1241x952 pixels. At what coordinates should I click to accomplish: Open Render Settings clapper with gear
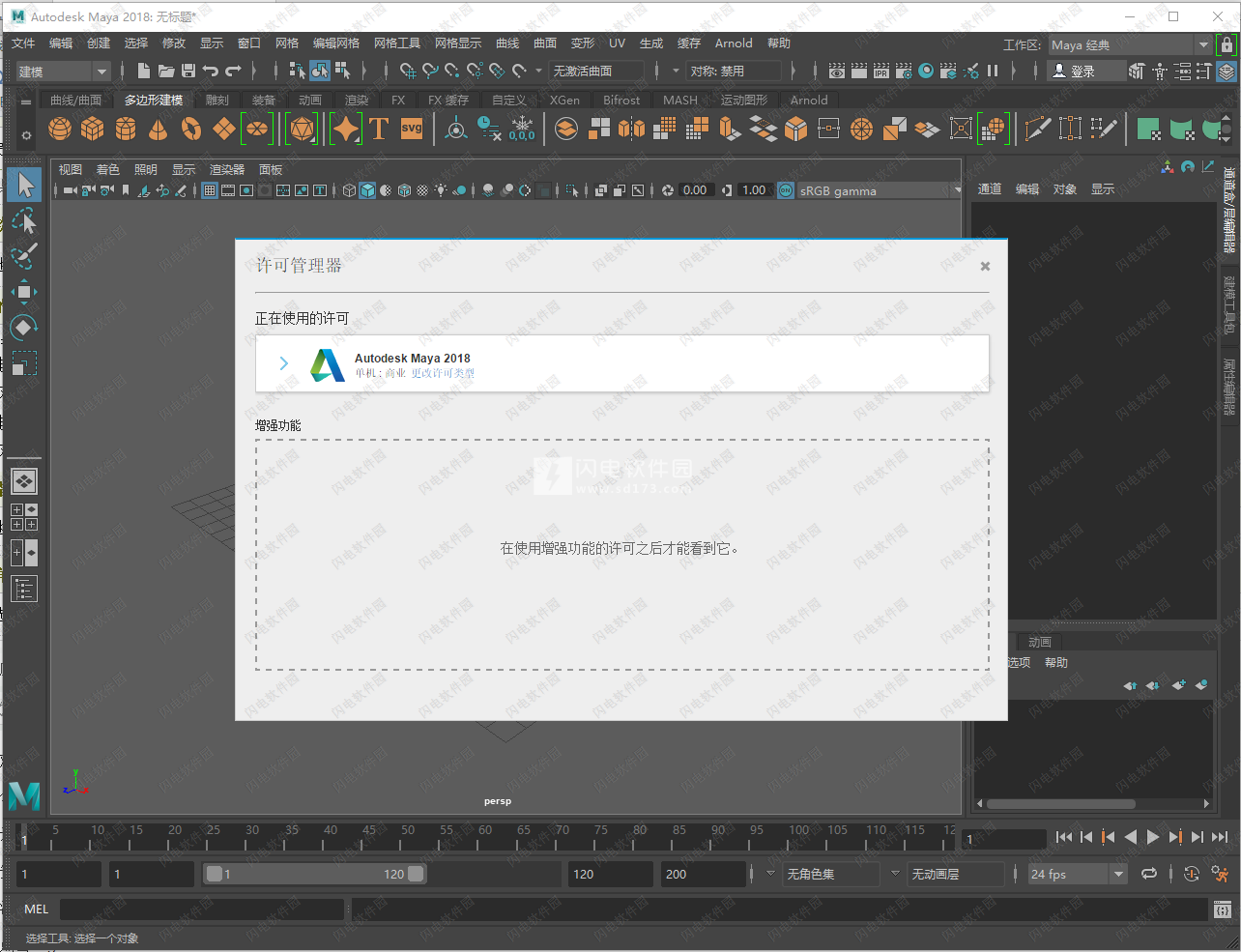tap(904, 71)
